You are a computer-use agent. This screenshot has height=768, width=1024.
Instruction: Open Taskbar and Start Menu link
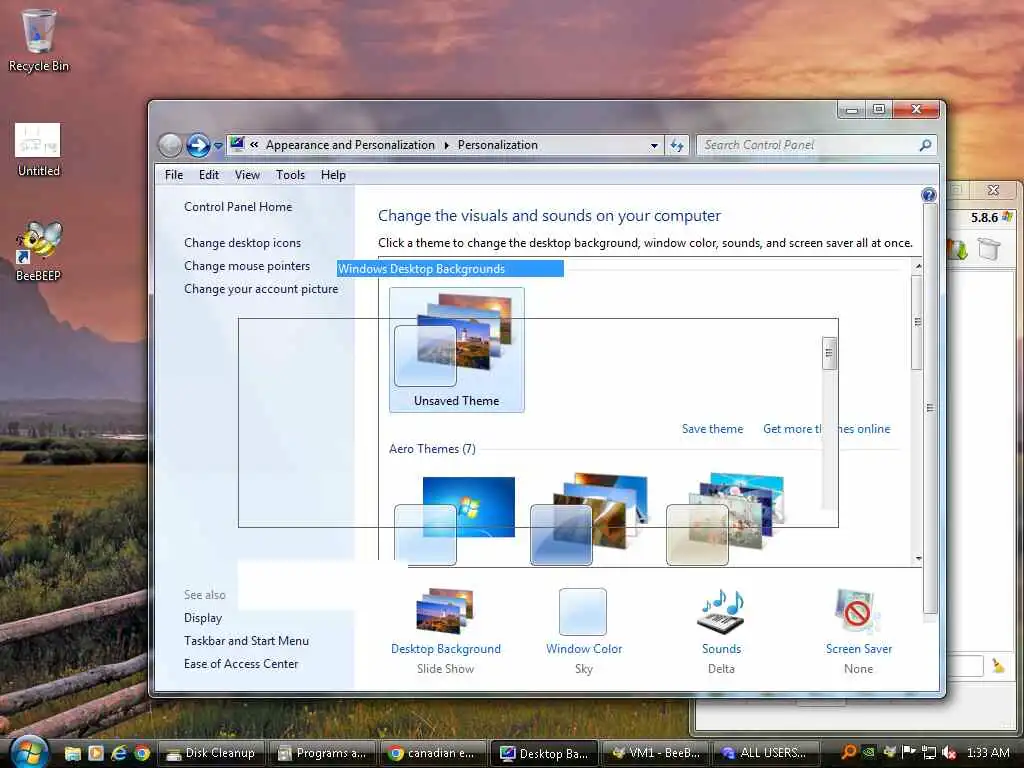(x=246, y=641)
